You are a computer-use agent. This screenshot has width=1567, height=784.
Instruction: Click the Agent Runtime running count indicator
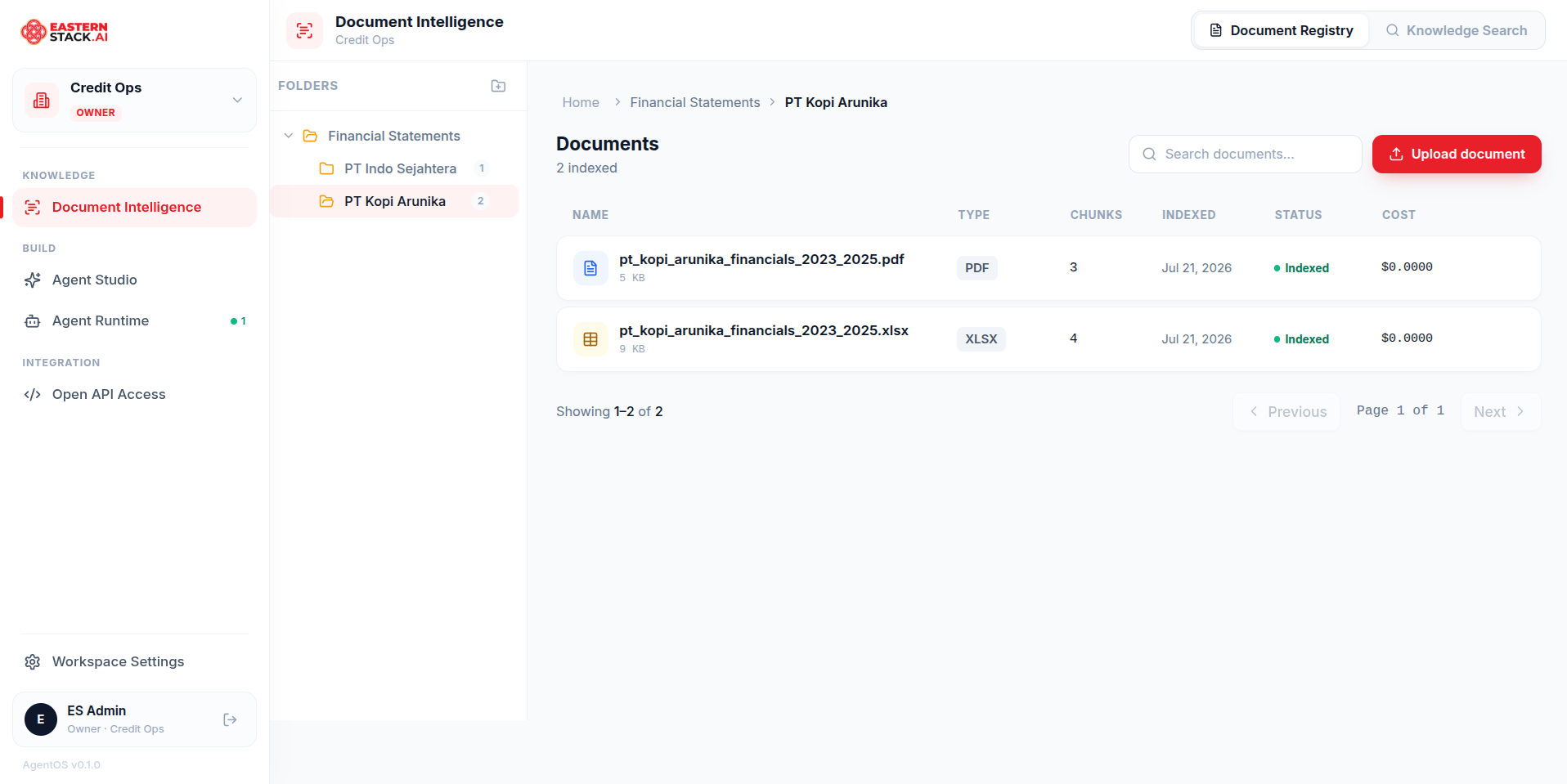238,321
